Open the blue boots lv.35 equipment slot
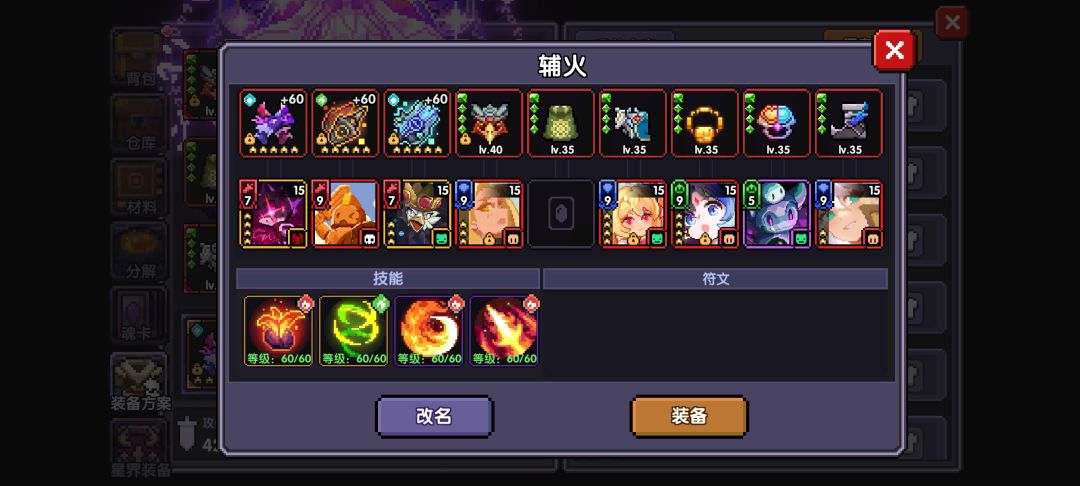The width and height of the screenshot is (1080, 486). coord(849,123)
